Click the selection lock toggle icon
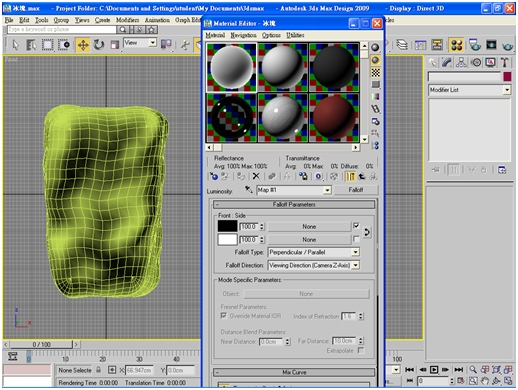The width and height of the screenshot is (518, 390). (x=98, y=370)
